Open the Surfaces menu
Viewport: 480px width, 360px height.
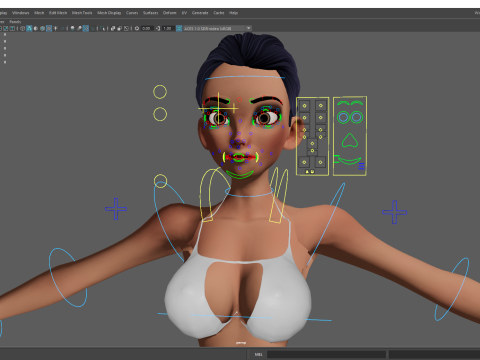point(150,13)
